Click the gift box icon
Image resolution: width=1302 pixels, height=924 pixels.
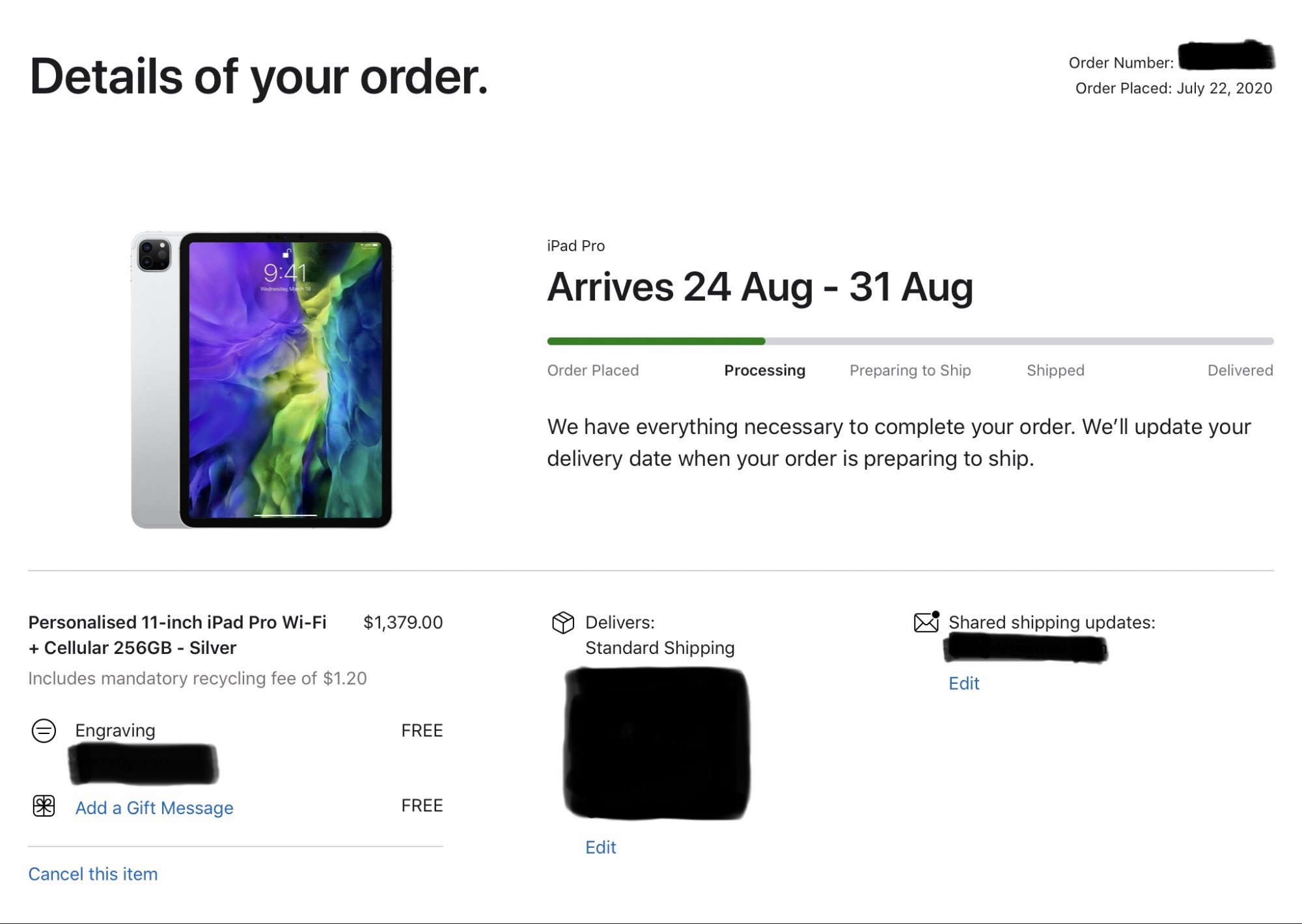click(44, 806)
